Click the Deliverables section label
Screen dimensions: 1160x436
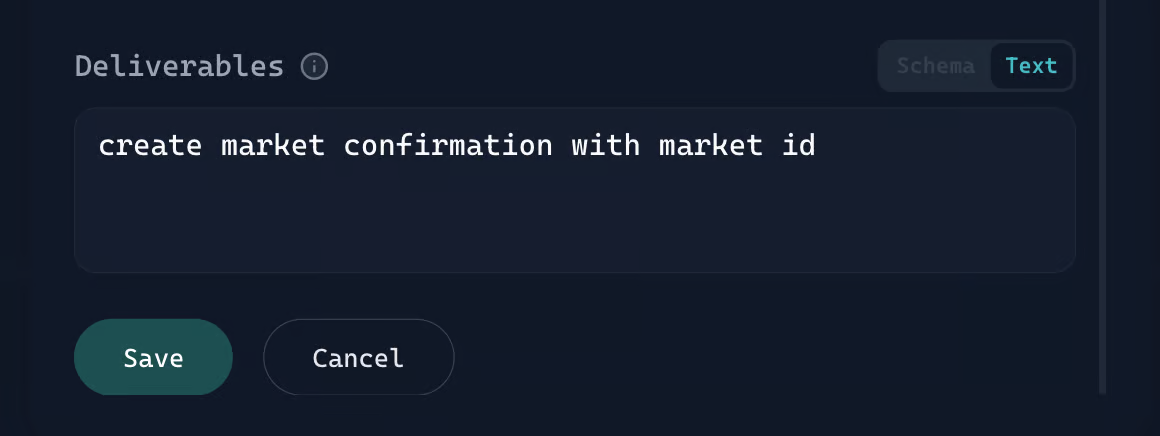tap(179, 67)
